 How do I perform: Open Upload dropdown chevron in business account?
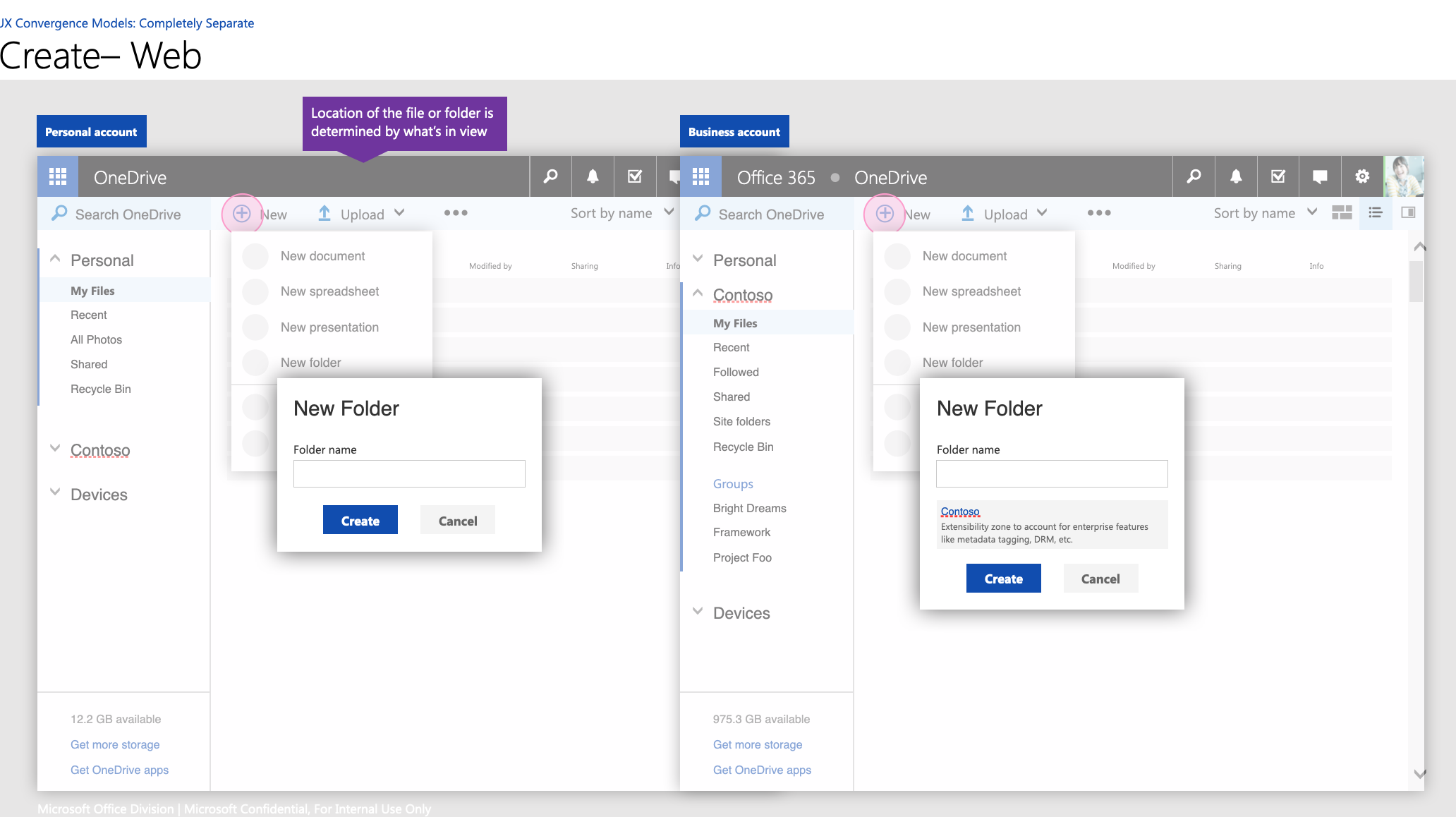coord(1042,212)
